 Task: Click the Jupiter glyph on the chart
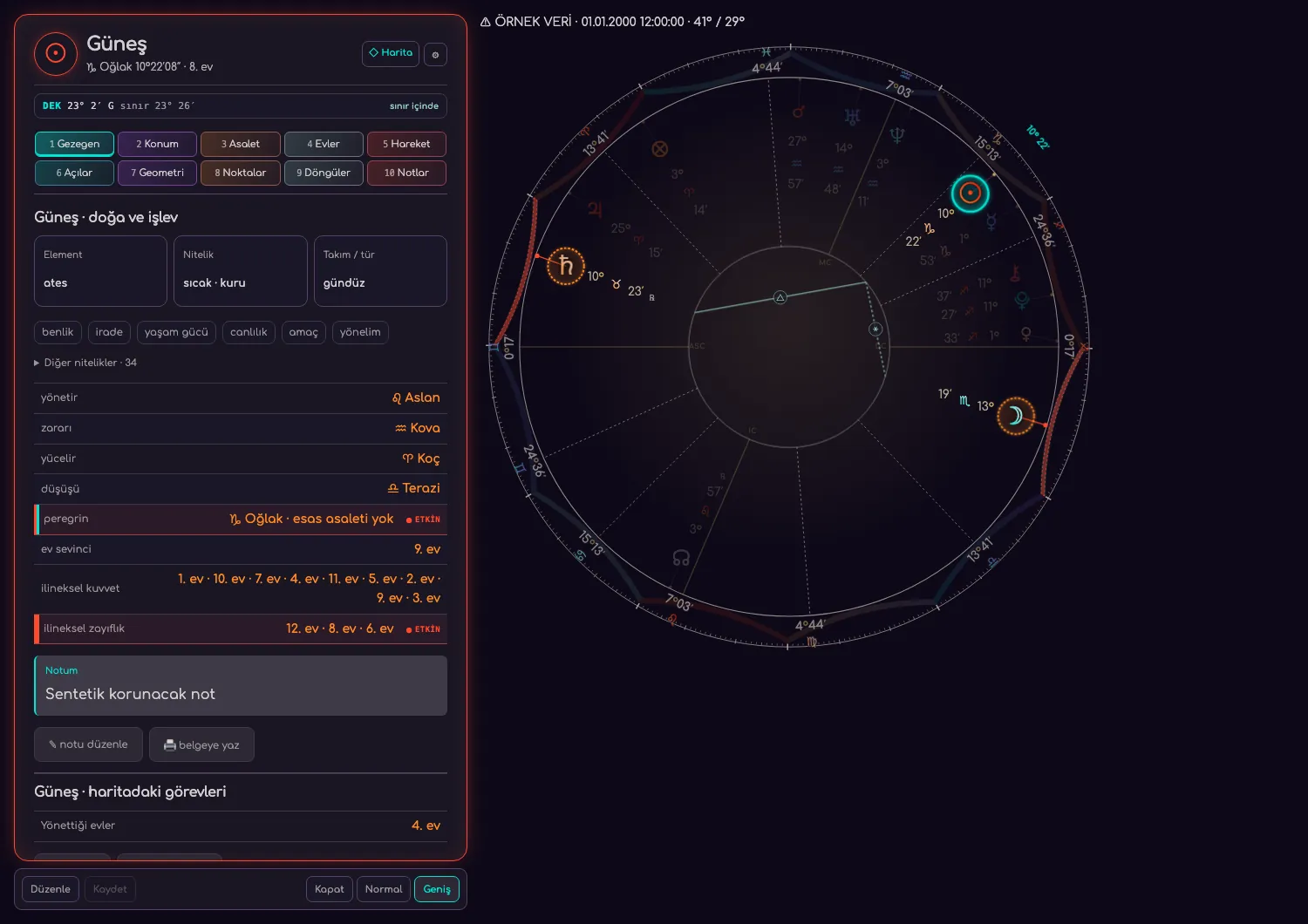(595, 209)
